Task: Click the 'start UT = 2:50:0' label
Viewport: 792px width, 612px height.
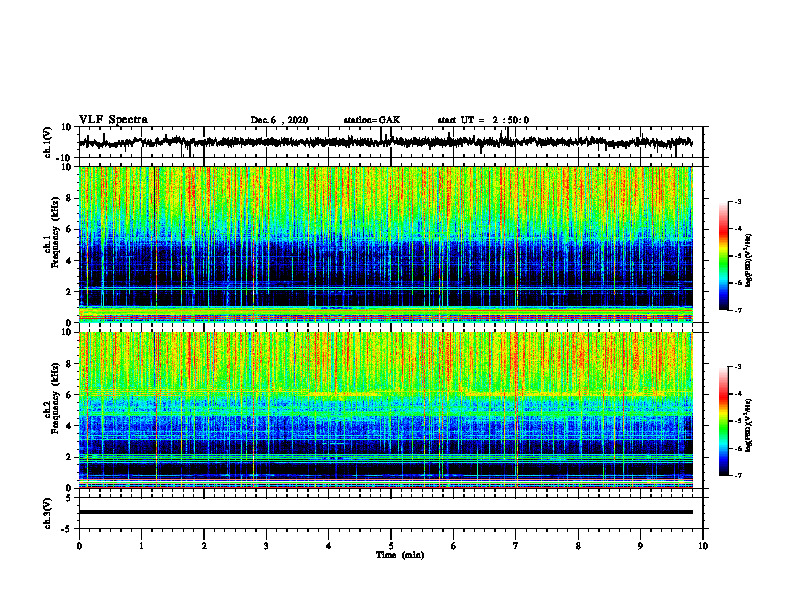Action: (483, 120)
